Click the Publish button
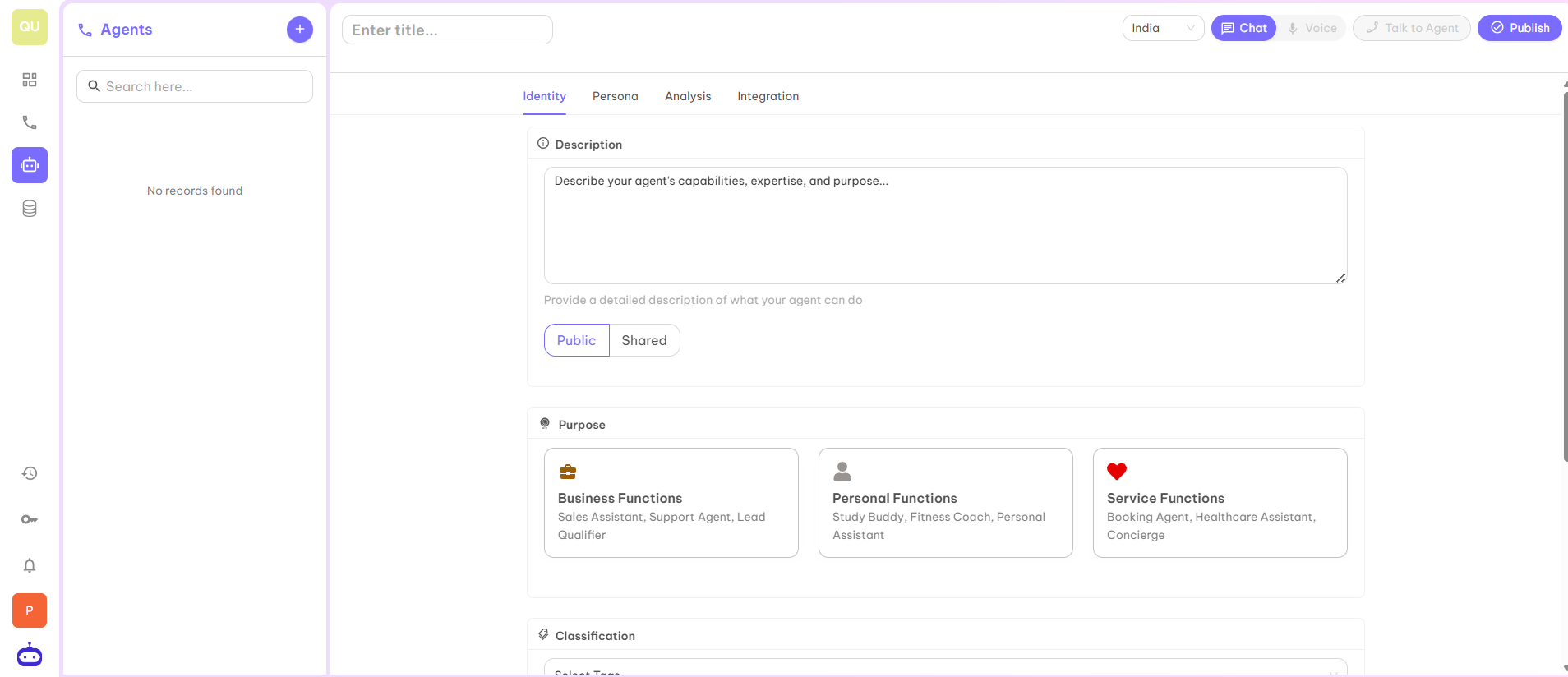The image size is (1568, 677). click(1520, 28)
